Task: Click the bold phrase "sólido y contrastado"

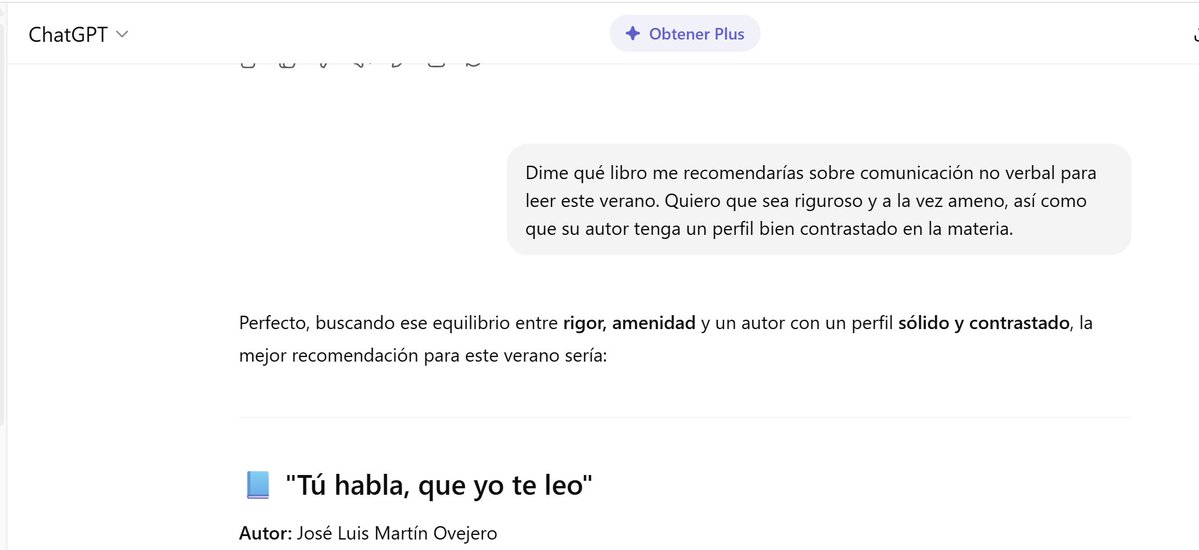Action: (x=983, y=323)
